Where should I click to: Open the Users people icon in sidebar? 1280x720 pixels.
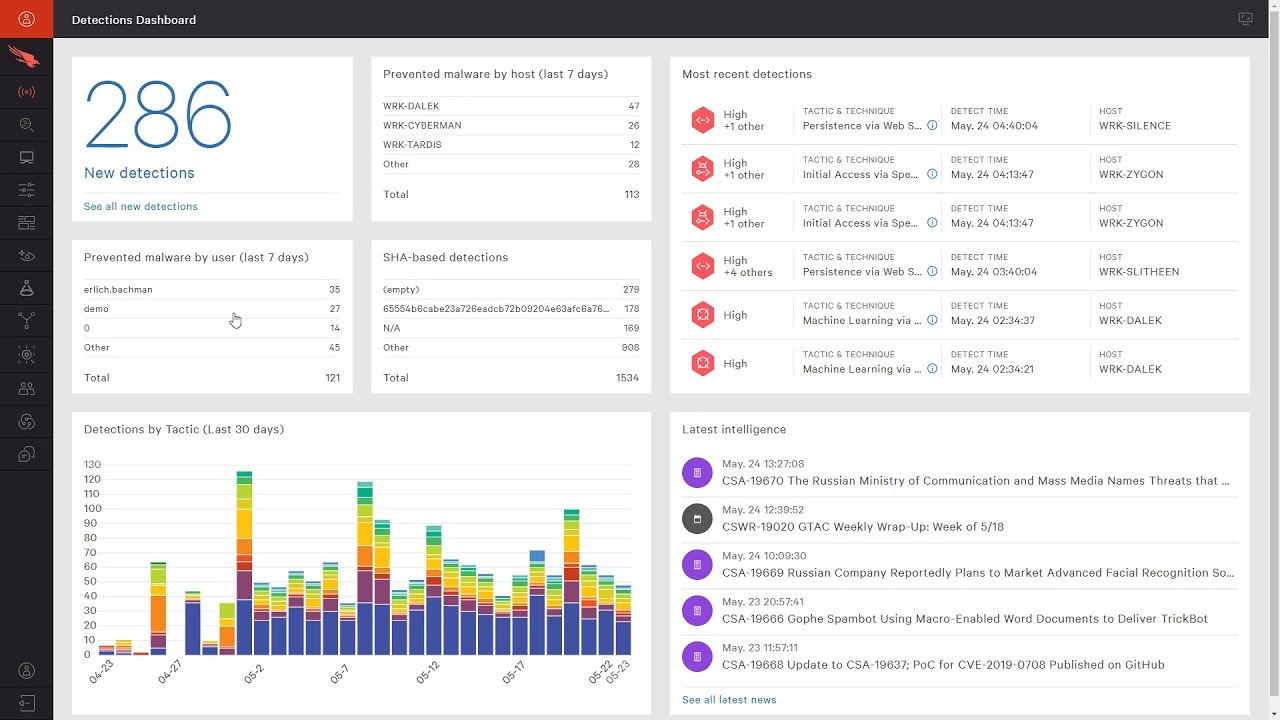pos(26,388)
